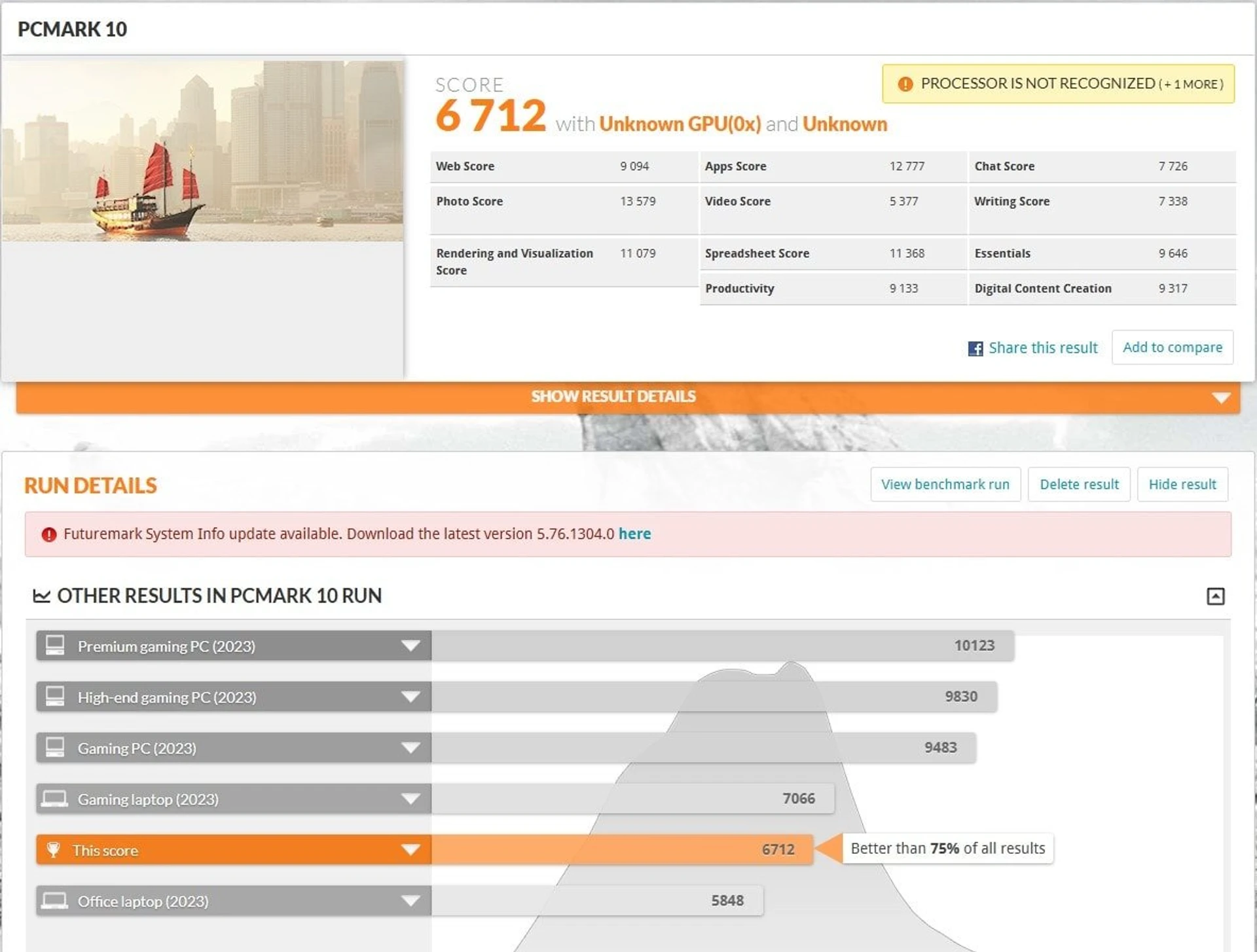The height and width of the screenshot is (952, 1257).
Task: Click the Writing Score row
Action: (x=1102, y=210)
